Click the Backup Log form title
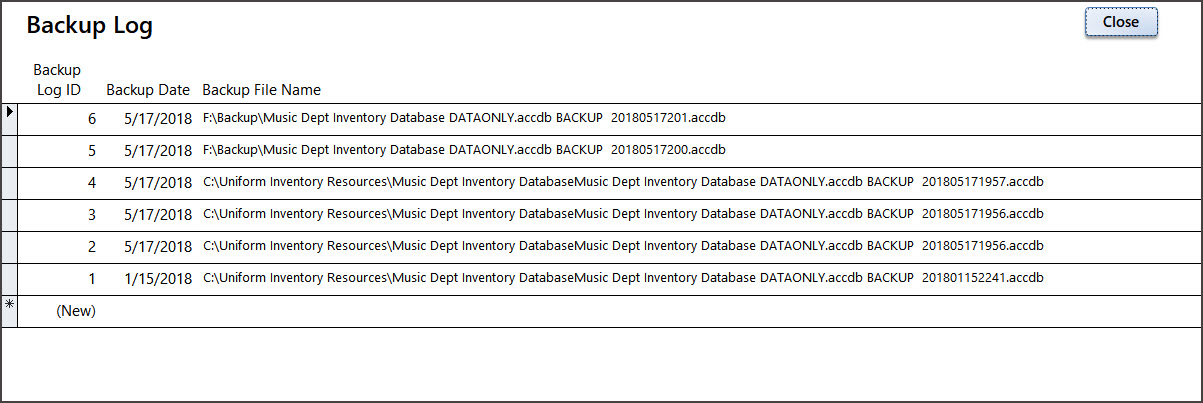The height and width of the screenshot is (403, 1203). pos(90,26)
